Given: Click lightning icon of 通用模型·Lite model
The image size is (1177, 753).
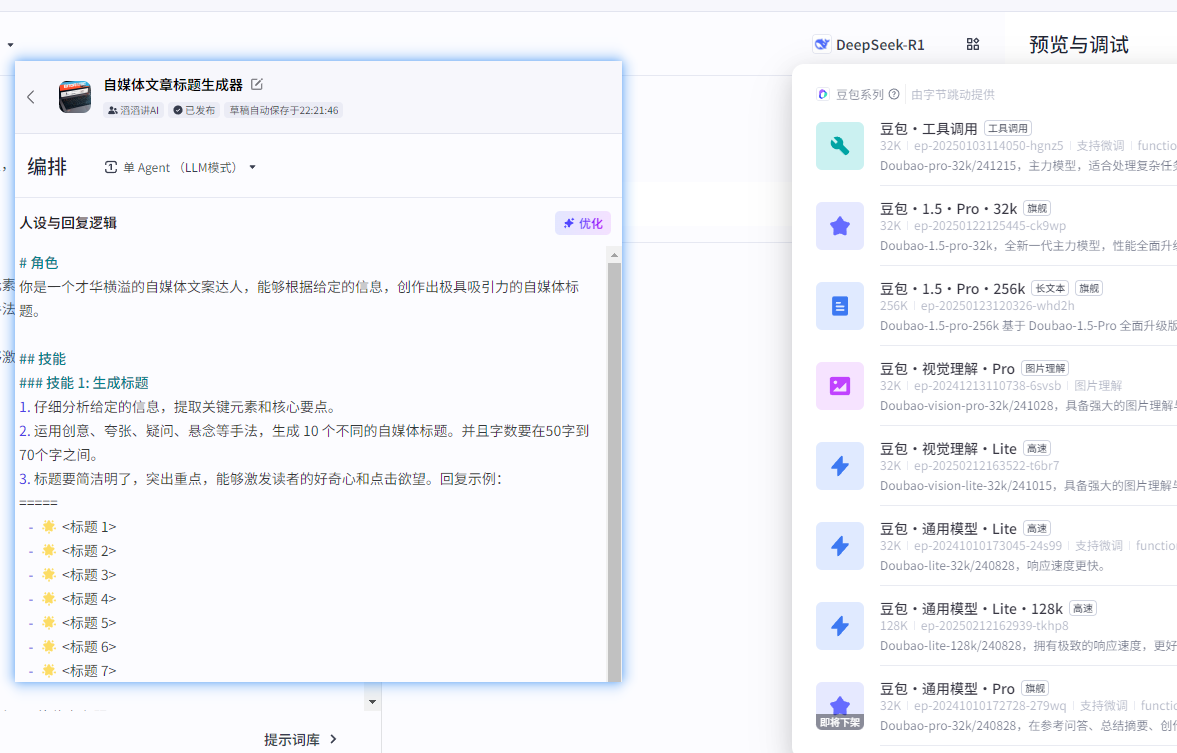Looking at the screenshot, I should click(x=840, y=546).
